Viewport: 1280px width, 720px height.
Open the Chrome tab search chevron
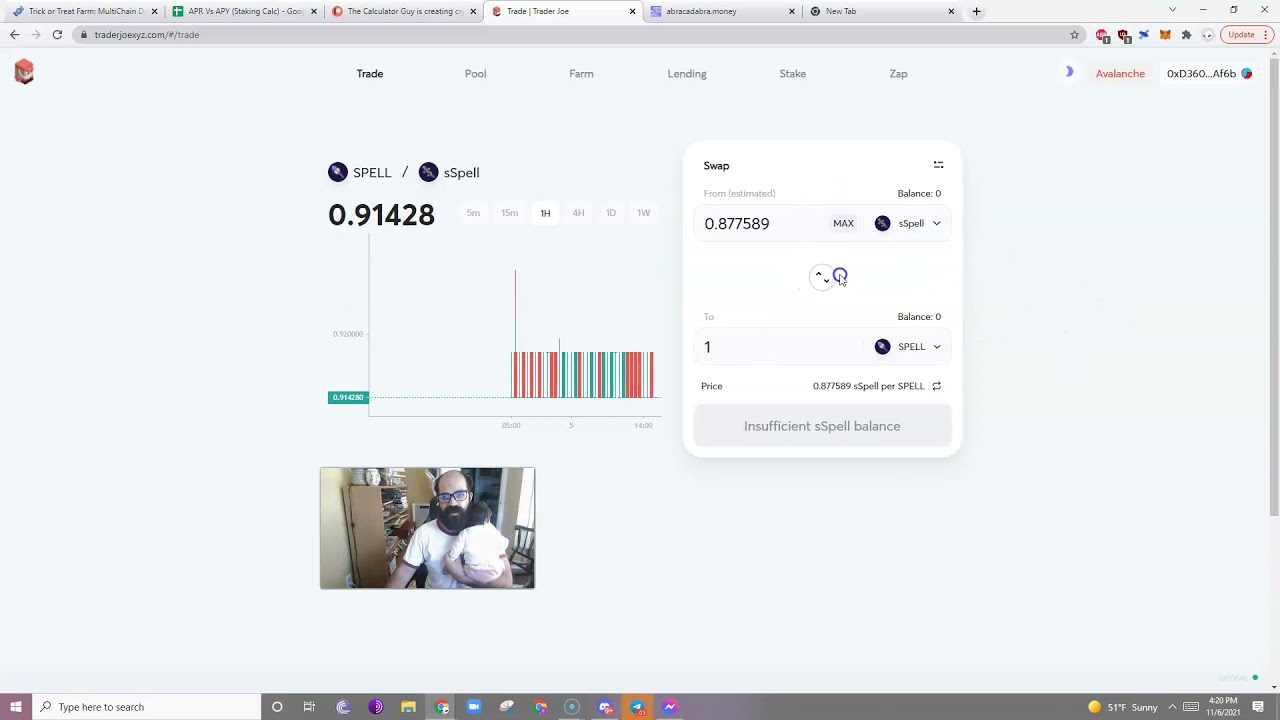point(1172,11)
